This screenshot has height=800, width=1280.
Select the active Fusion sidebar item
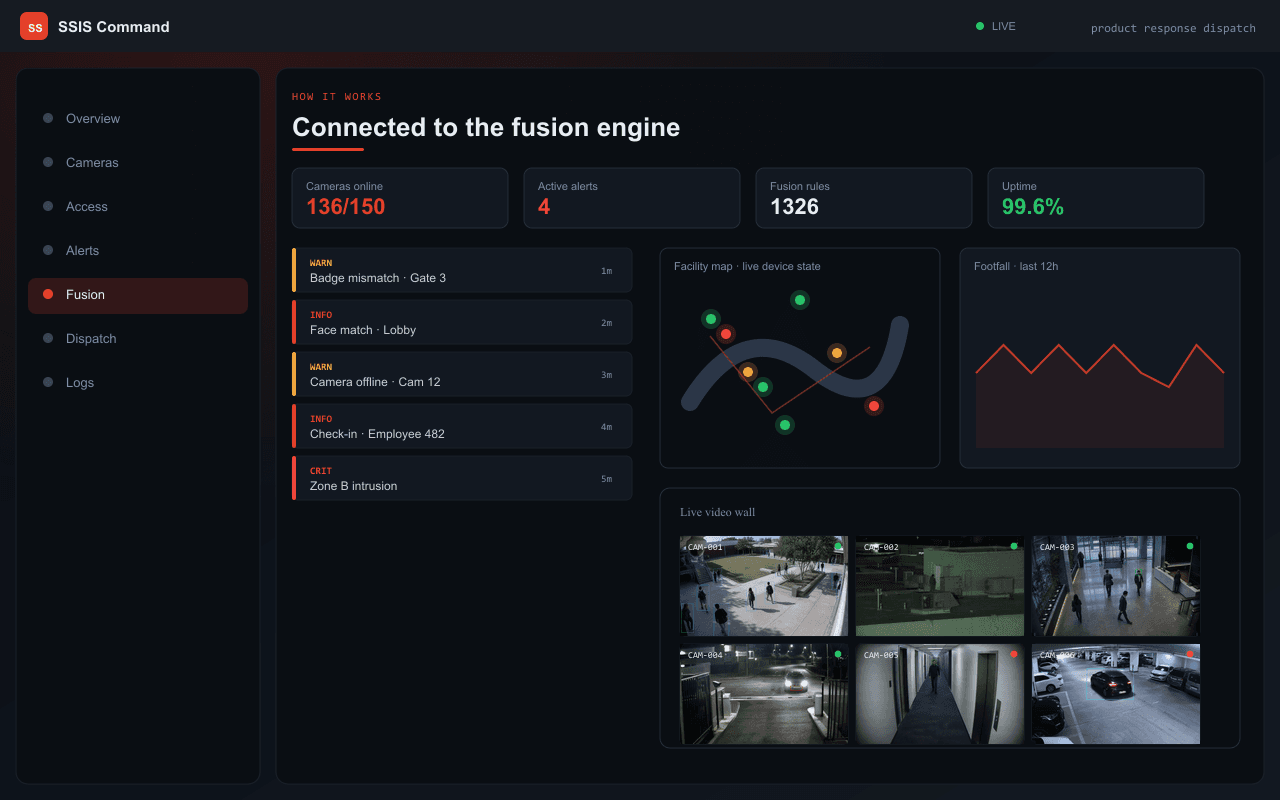(x=138, y=295)
